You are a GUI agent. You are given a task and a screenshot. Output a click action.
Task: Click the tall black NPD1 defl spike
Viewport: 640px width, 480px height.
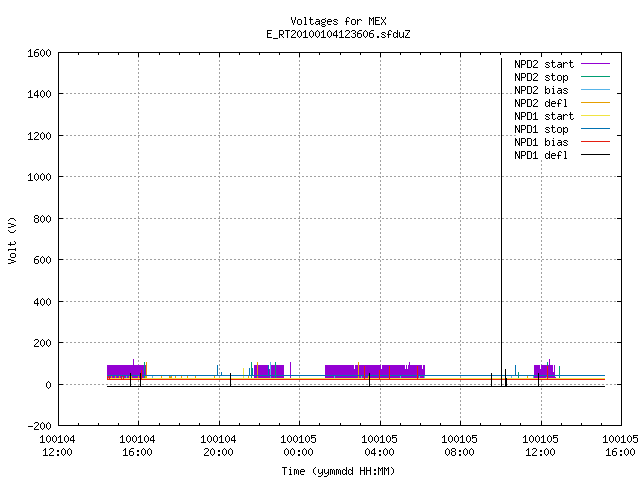502,220
